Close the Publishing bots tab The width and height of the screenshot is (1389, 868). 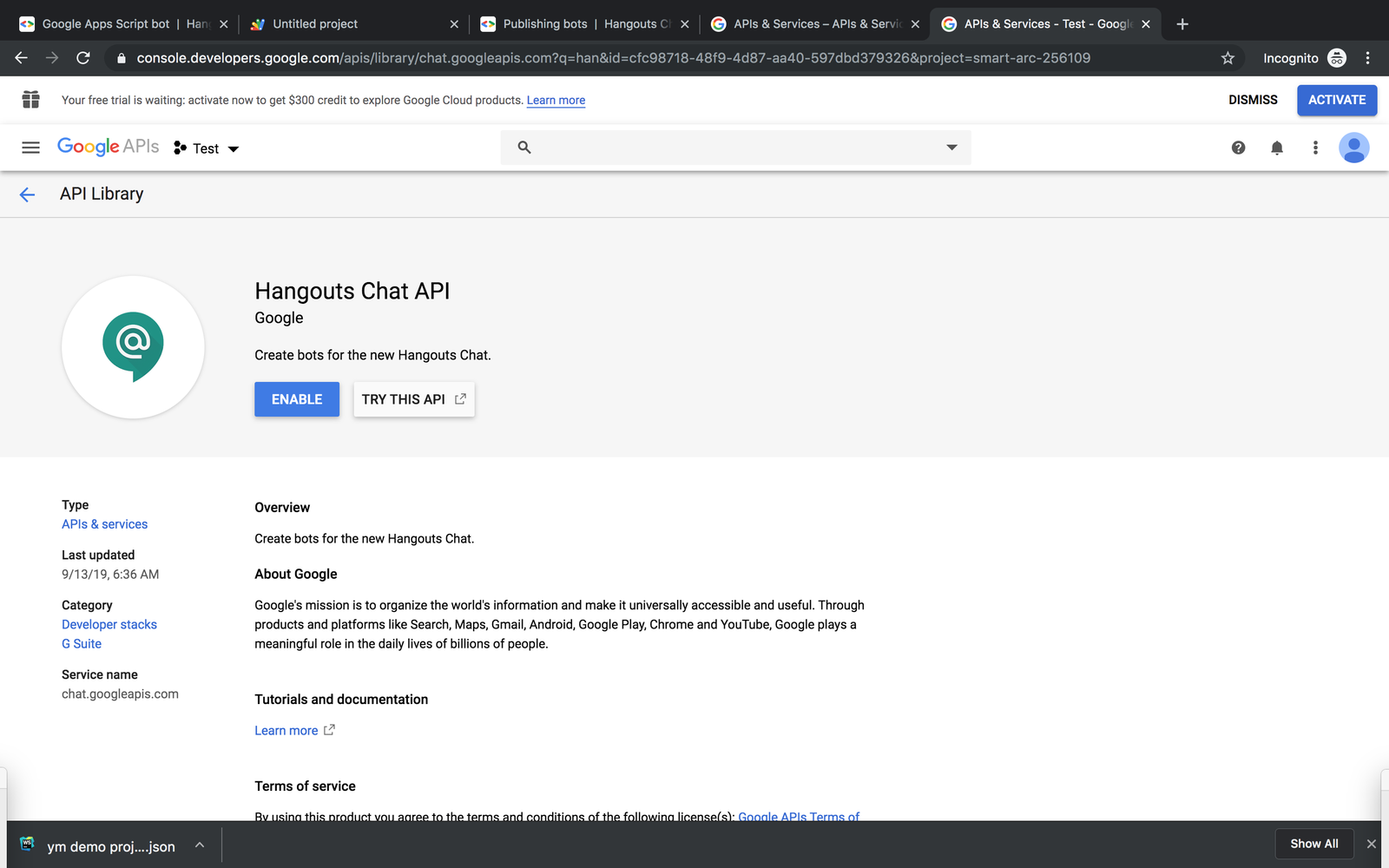click(685, 24)
